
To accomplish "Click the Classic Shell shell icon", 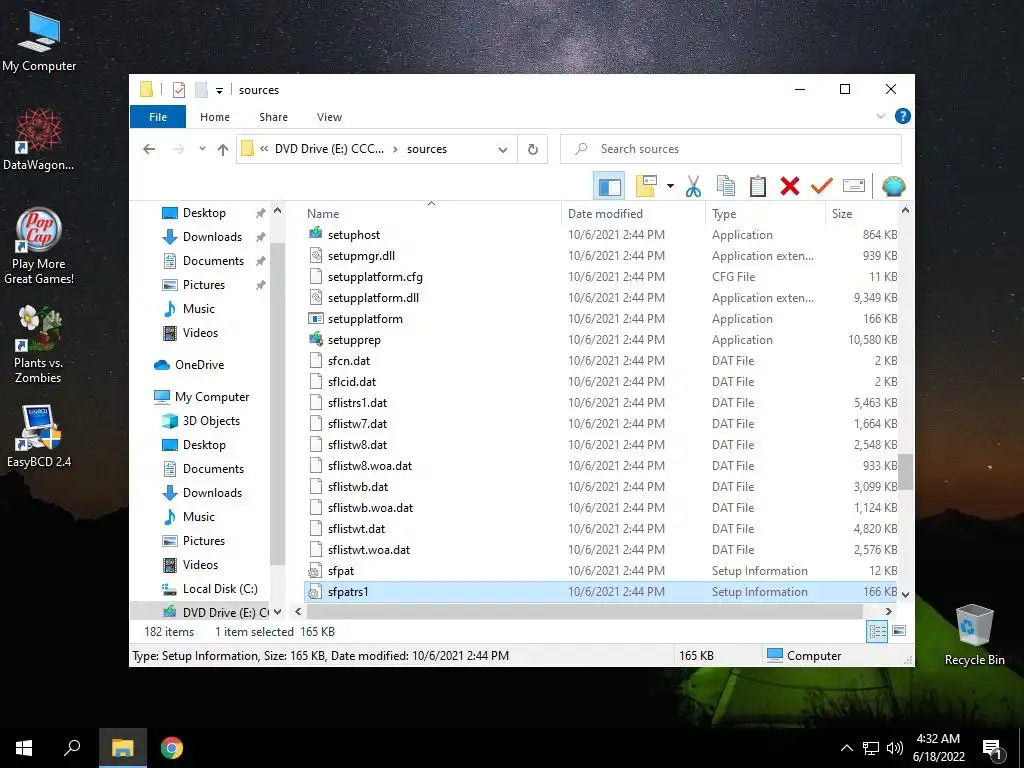I will [x=893, y=187].
